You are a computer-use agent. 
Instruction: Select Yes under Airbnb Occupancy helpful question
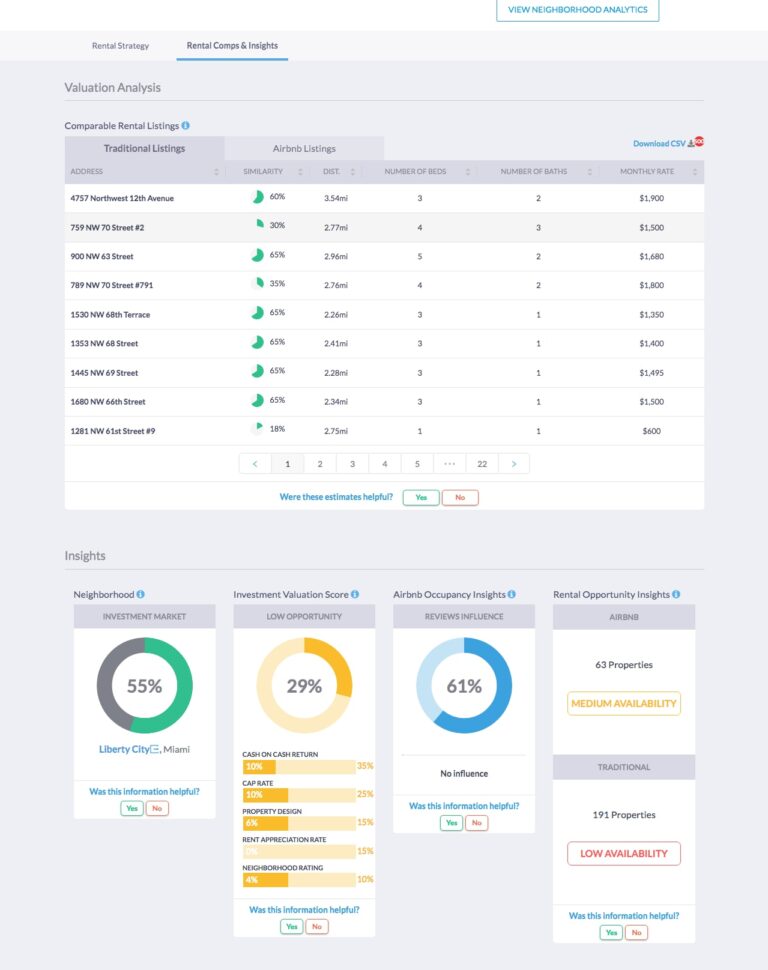pyautogui.click(x=452, y=823)
